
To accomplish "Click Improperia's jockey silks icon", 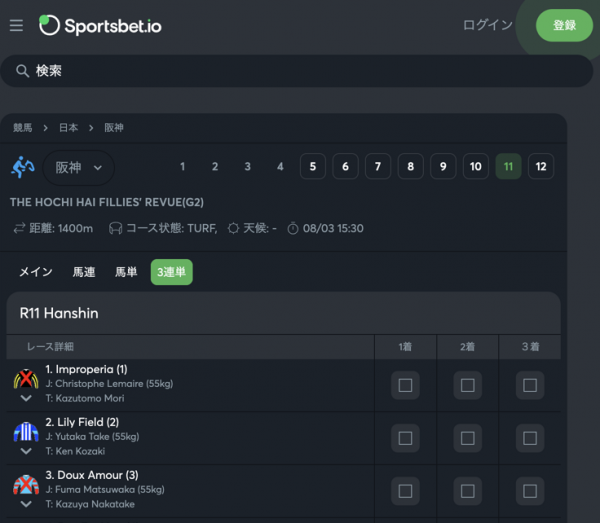I will click(26, 379).
